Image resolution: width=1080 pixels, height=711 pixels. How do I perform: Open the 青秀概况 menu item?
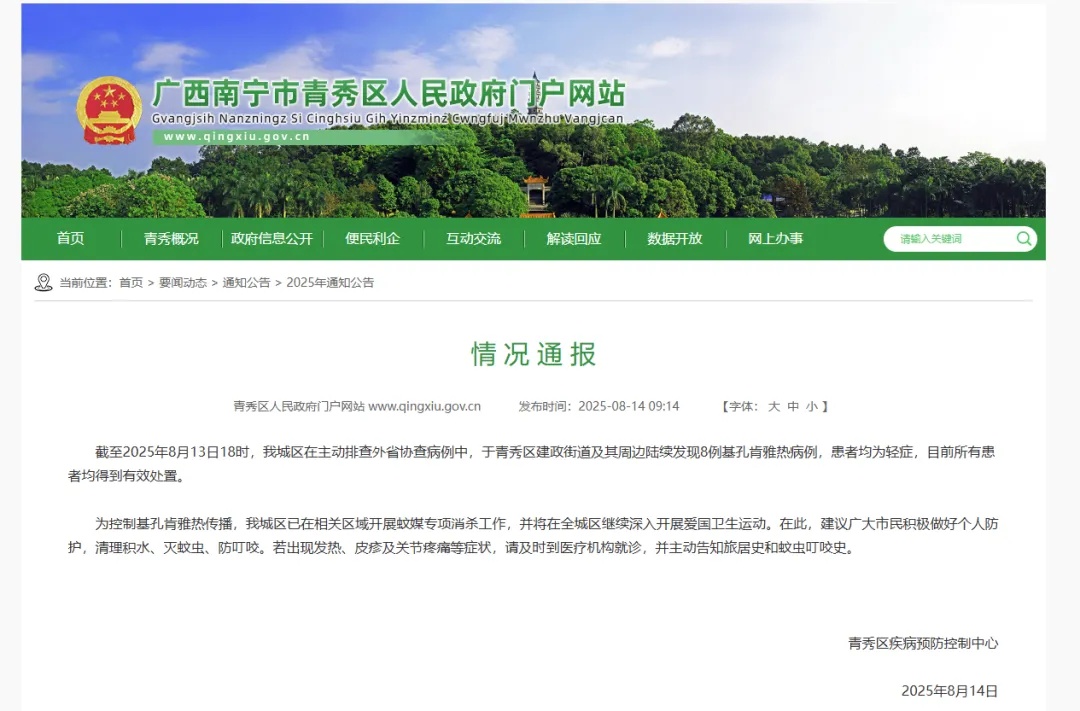click(171, 239)
